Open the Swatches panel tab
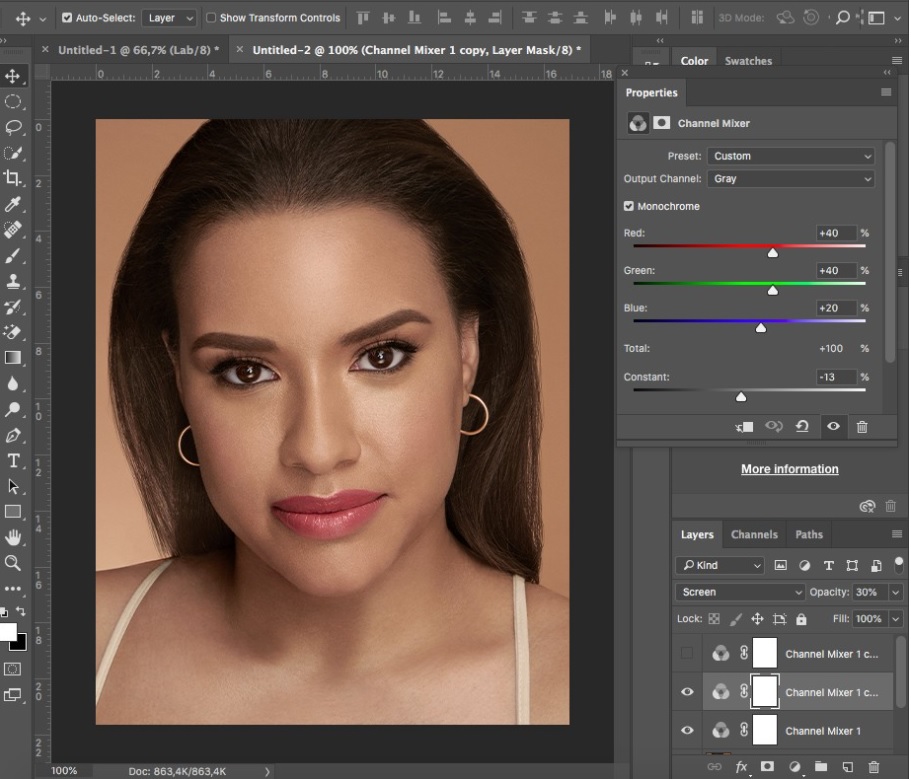911x779 pixels. (748, 61)
